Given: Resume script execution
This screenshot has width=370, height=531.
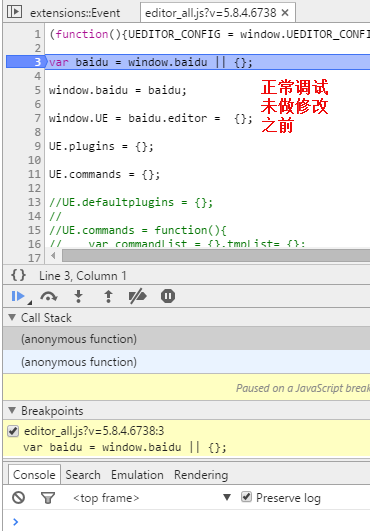Looking at the screenshot, I should pyautogui.click(x=19, y=296).
